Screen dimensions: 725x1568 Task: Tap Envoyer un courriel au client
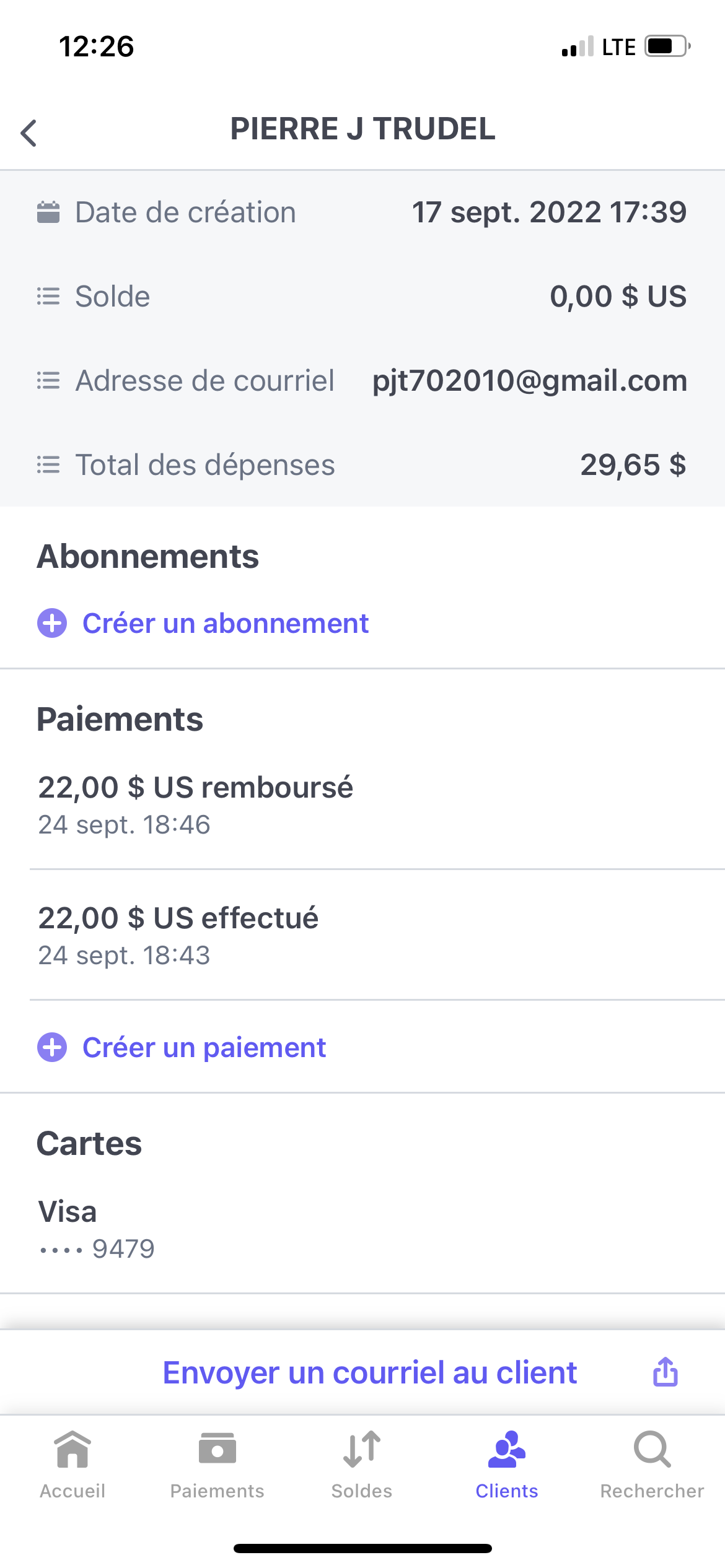coord(369,1372)
